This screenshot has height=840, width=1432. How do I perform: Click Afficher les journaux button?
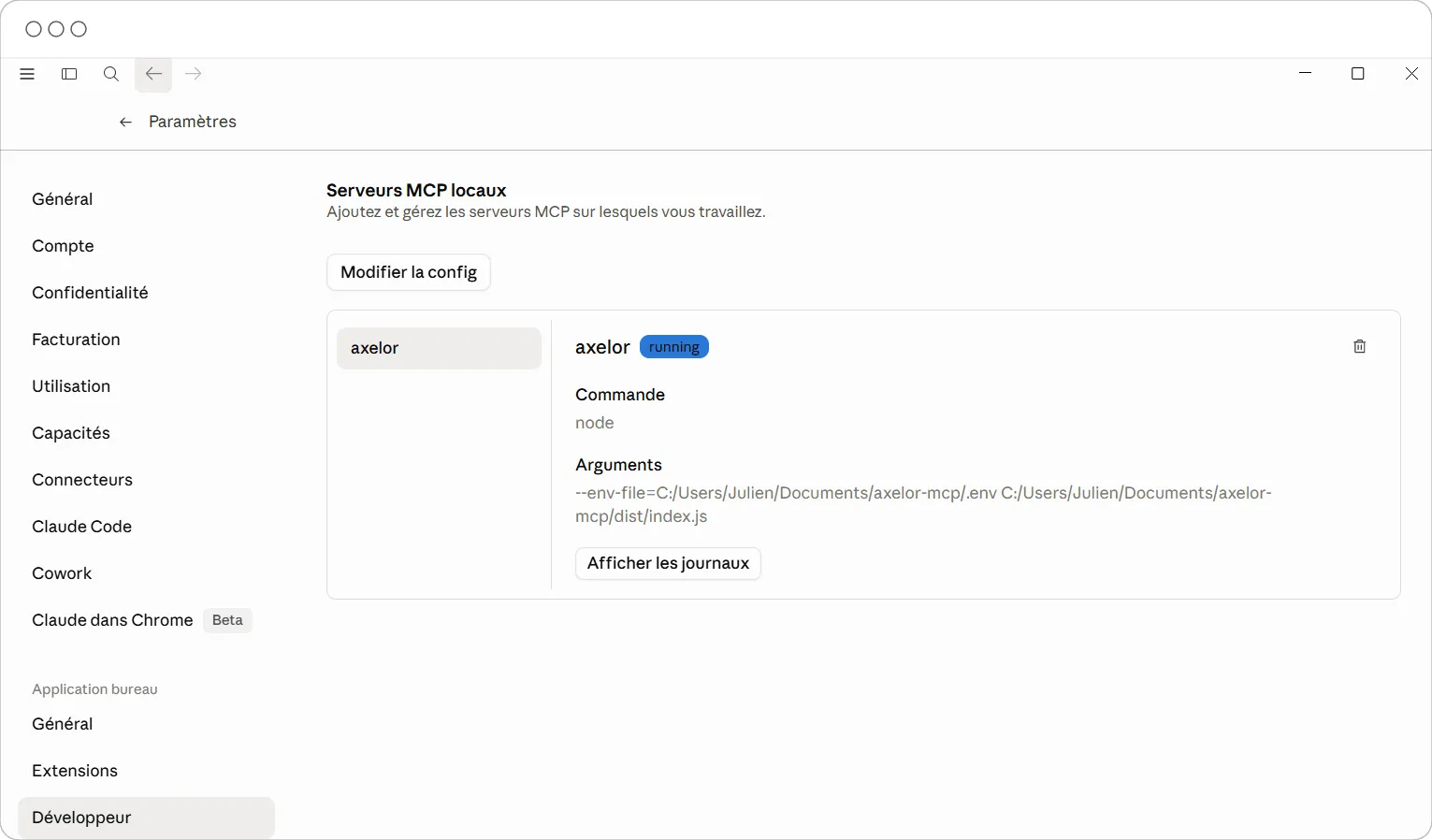coord(668,563)
